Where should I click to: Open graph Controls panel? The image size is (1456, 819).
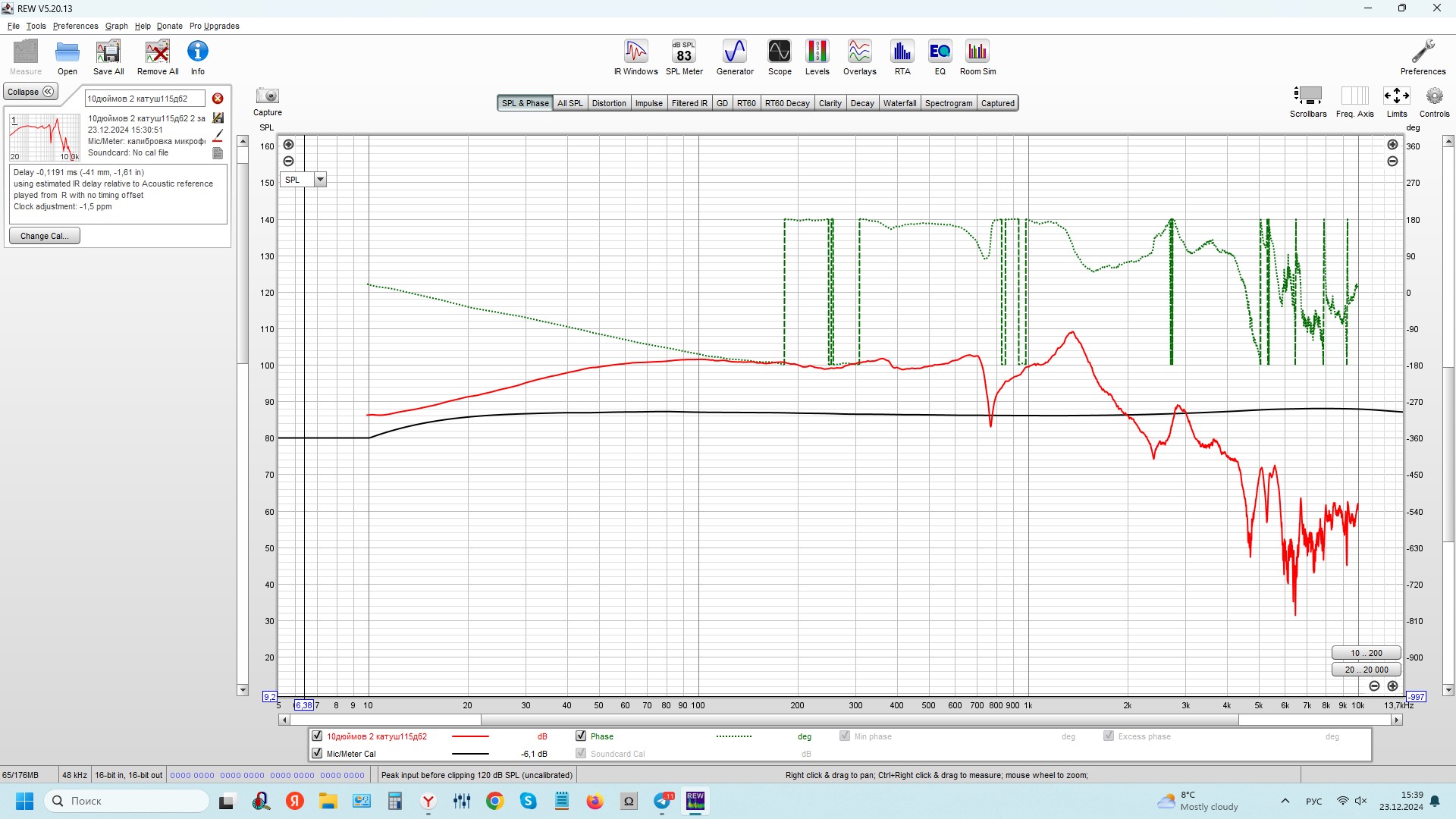click(x=1434, y=97)
